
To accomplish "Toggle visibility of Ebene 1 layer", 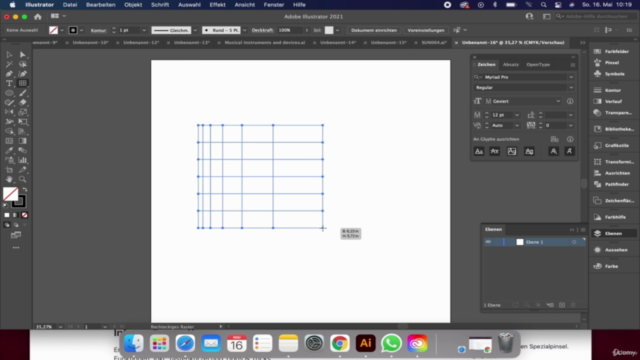I will pyautogui.click(x=488, y=242).
